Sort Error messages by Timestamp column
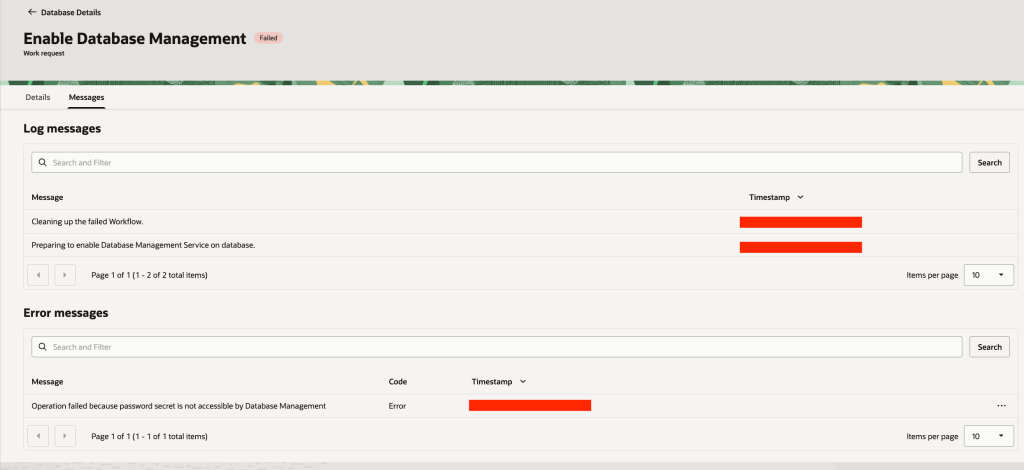The height and width of the screenshot is (470, 1024). pyautogui.click(x=499, y=382)
